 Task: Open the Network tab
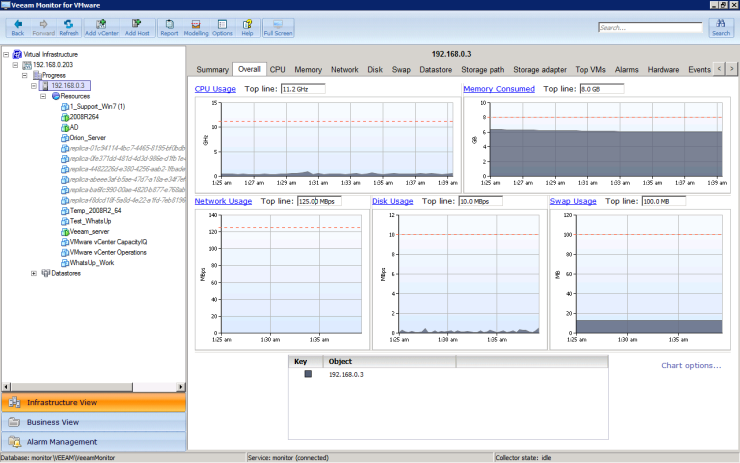(345, 69)
